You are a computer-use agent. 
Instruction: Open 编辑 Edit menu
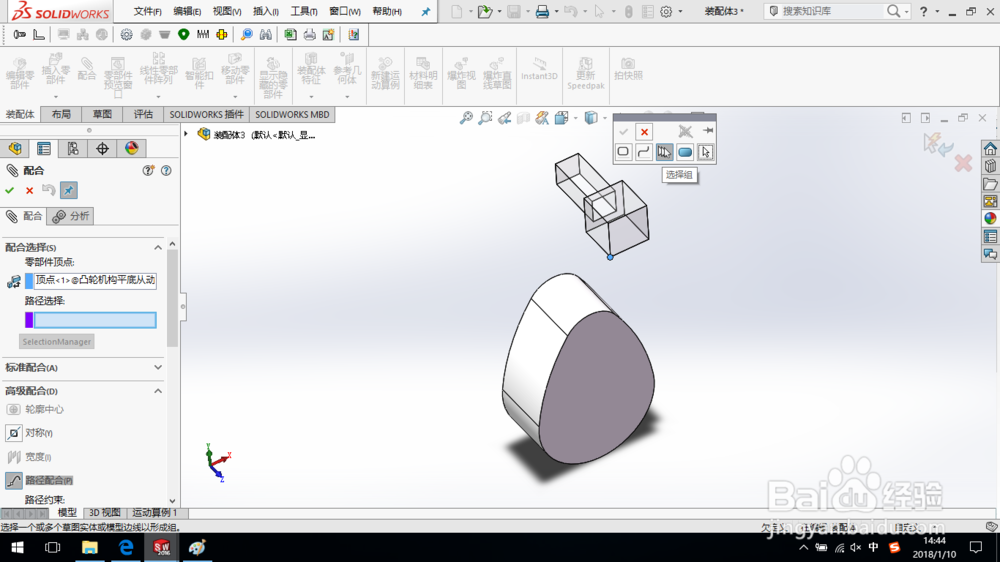187,11
